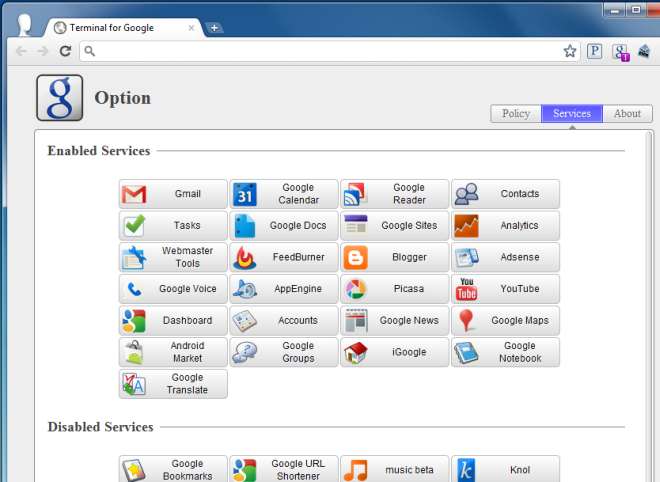Select the Google Translate service

point(173,384)
